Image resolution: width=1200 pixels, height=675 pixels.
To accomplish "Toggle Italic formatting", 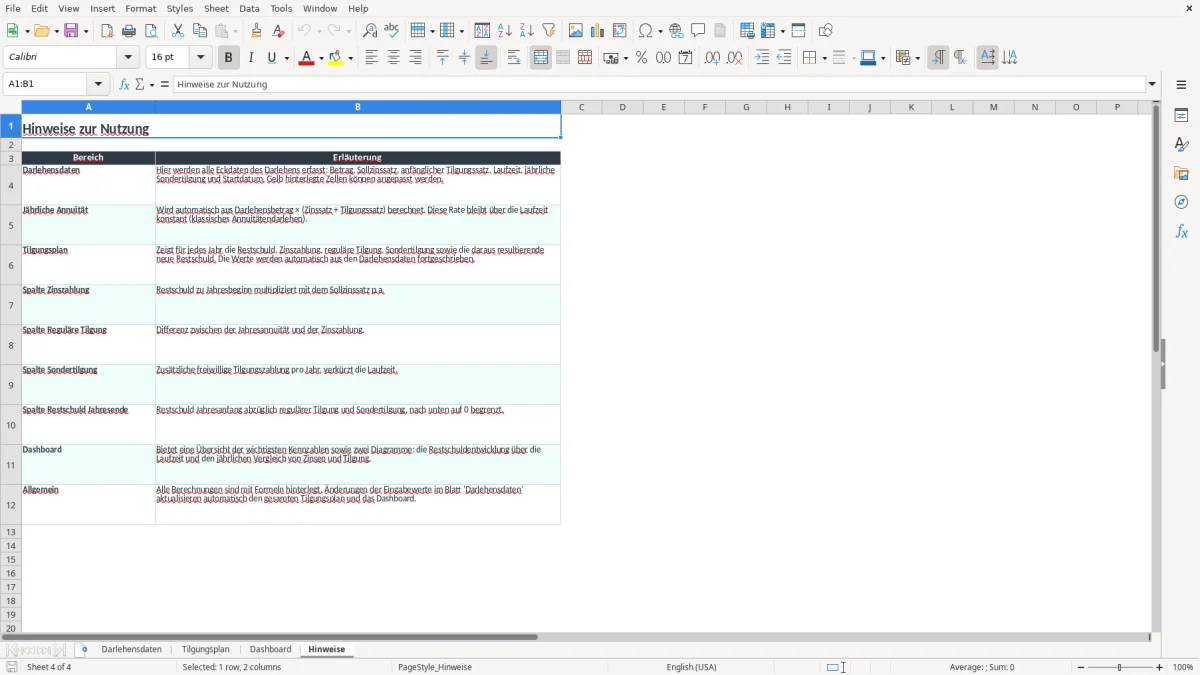I will [x=251, y=58].
